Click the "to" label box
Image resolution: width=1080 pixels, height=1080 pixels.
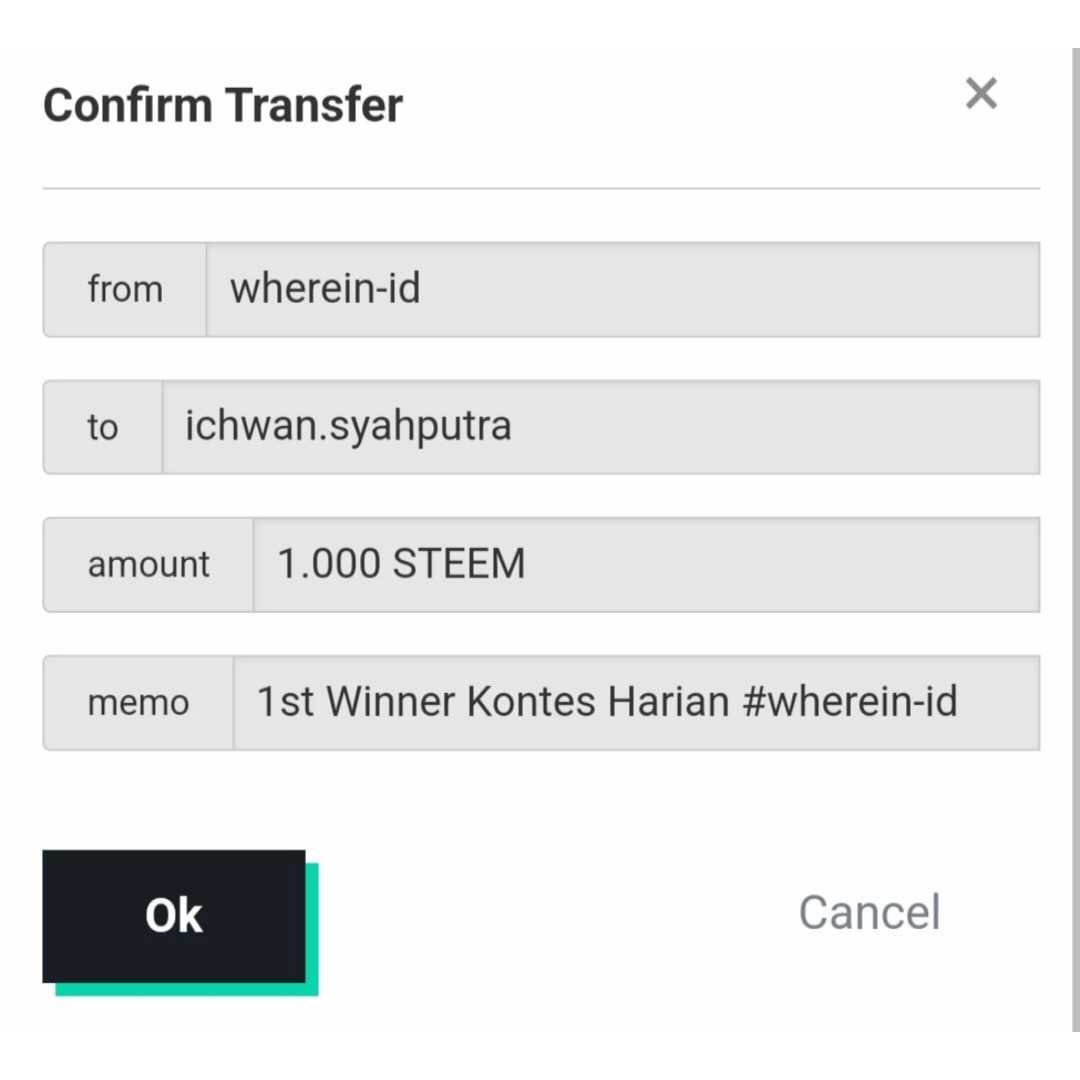pos(102,427)
